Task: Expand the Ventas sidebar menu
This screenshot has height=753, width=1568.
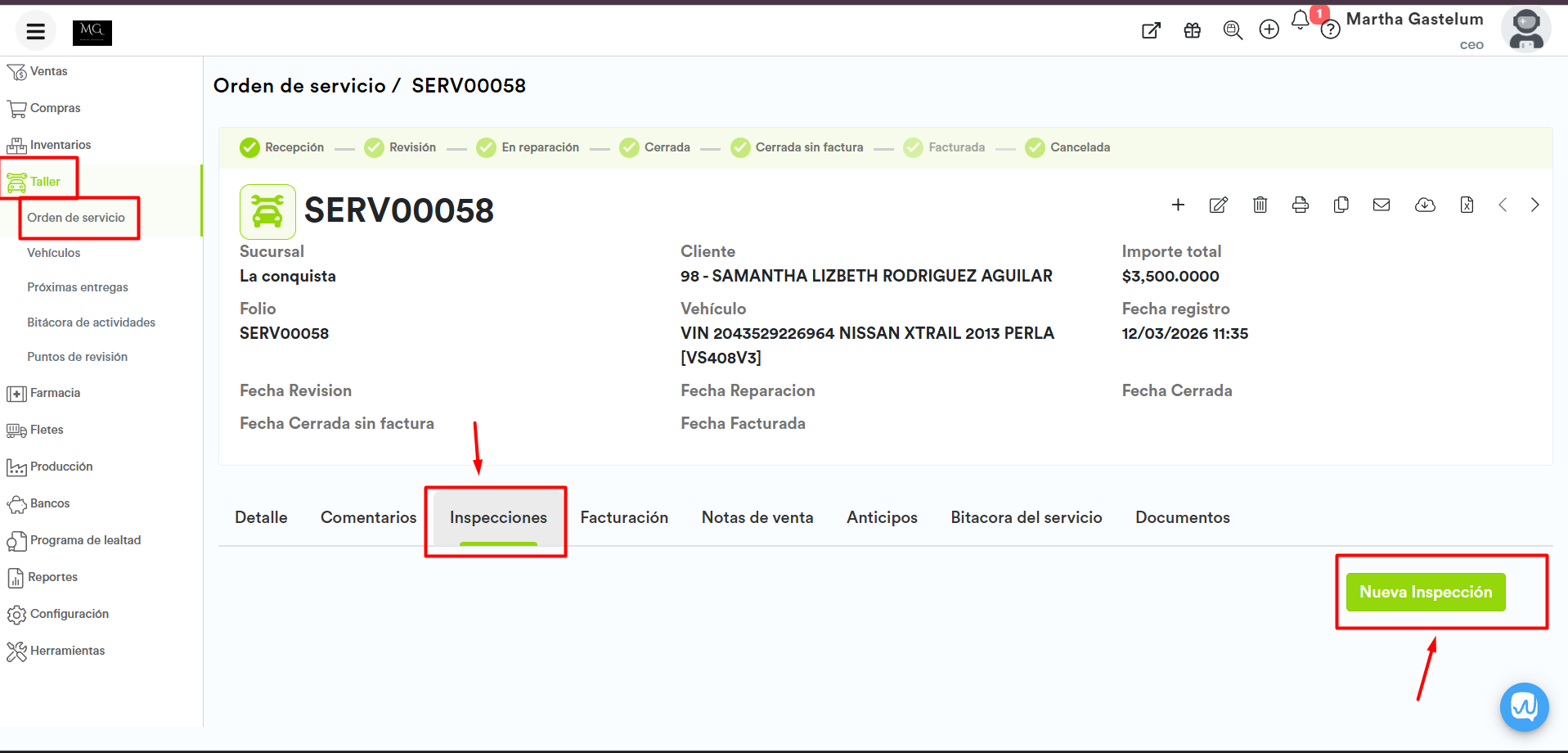Action: [x=38, y=72]
